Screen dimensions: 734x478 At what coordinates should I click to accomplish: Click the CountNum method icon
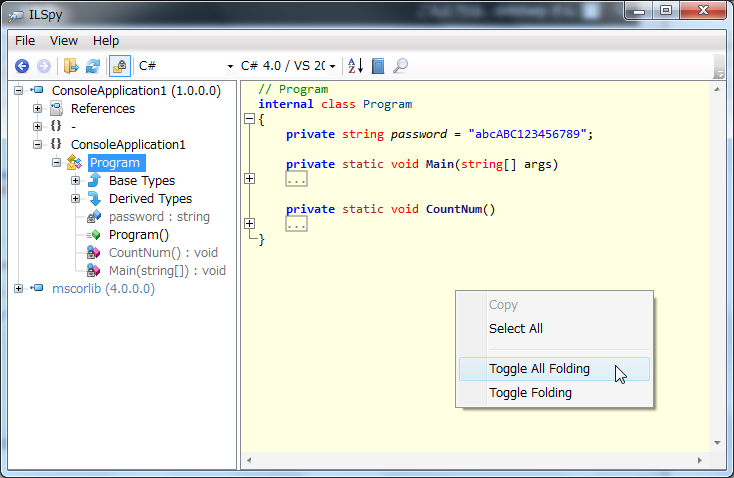[x=94, y=253]
